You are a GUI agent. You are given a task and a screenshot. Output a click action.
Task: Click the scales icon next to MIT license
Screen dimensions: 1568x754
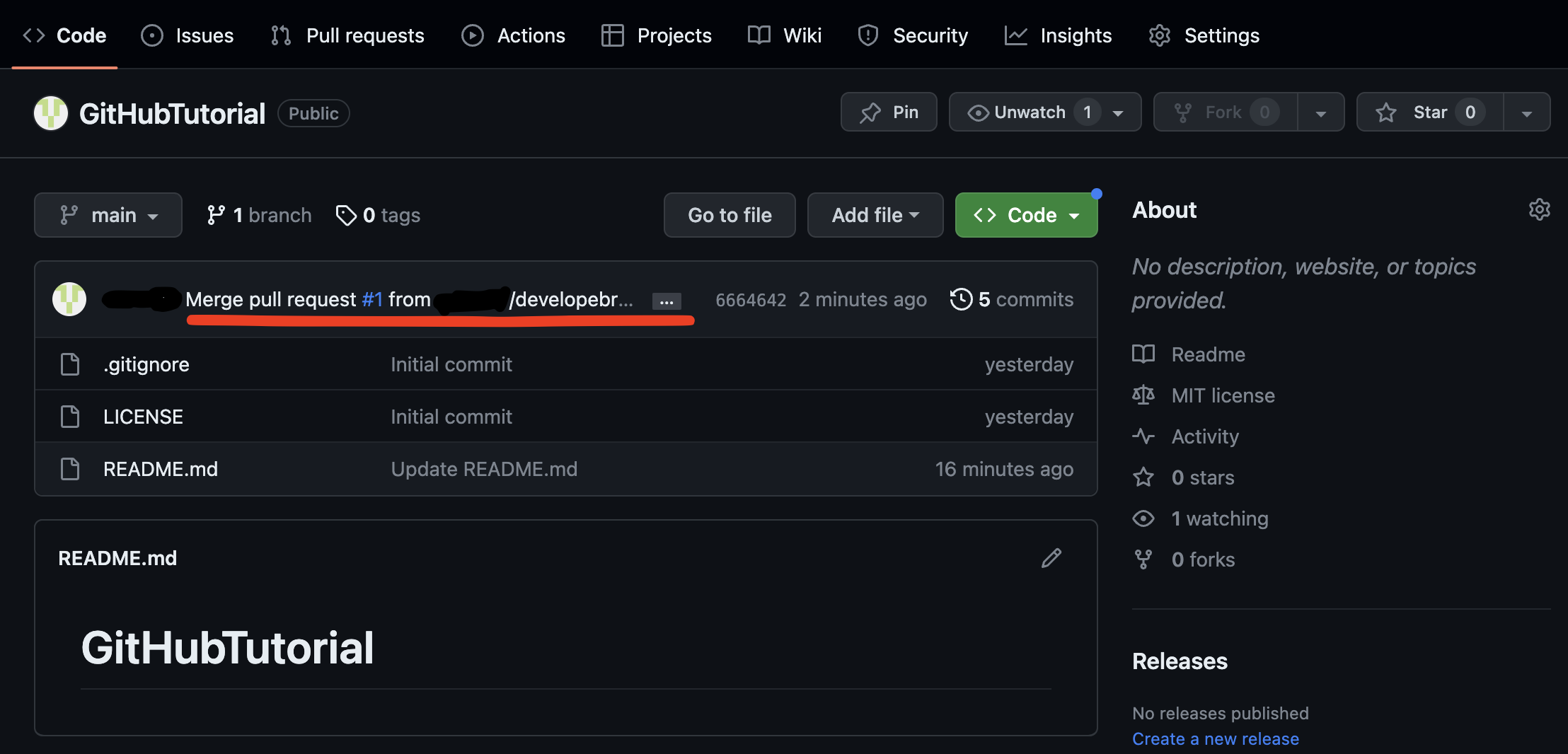point(1143,395)
